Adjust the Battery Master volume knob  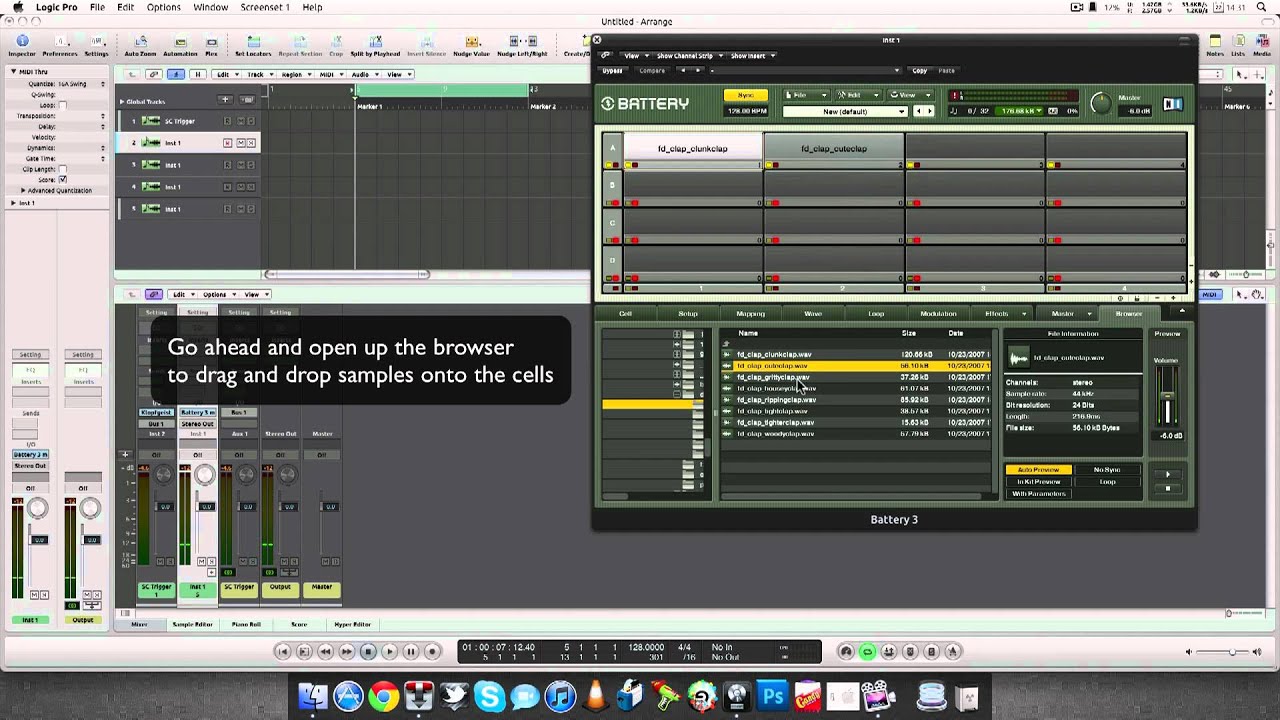pyautogui.click(x=1101, y=103)
